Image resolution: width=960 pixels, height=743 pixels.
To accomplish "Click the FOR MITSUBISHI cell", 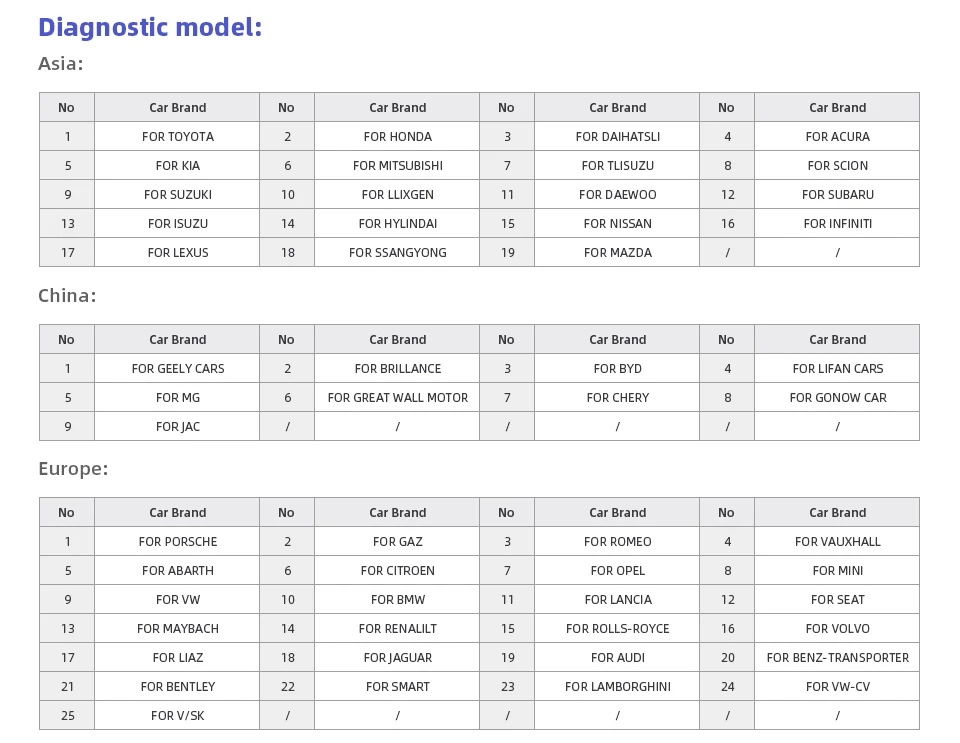I will (397, 166).
